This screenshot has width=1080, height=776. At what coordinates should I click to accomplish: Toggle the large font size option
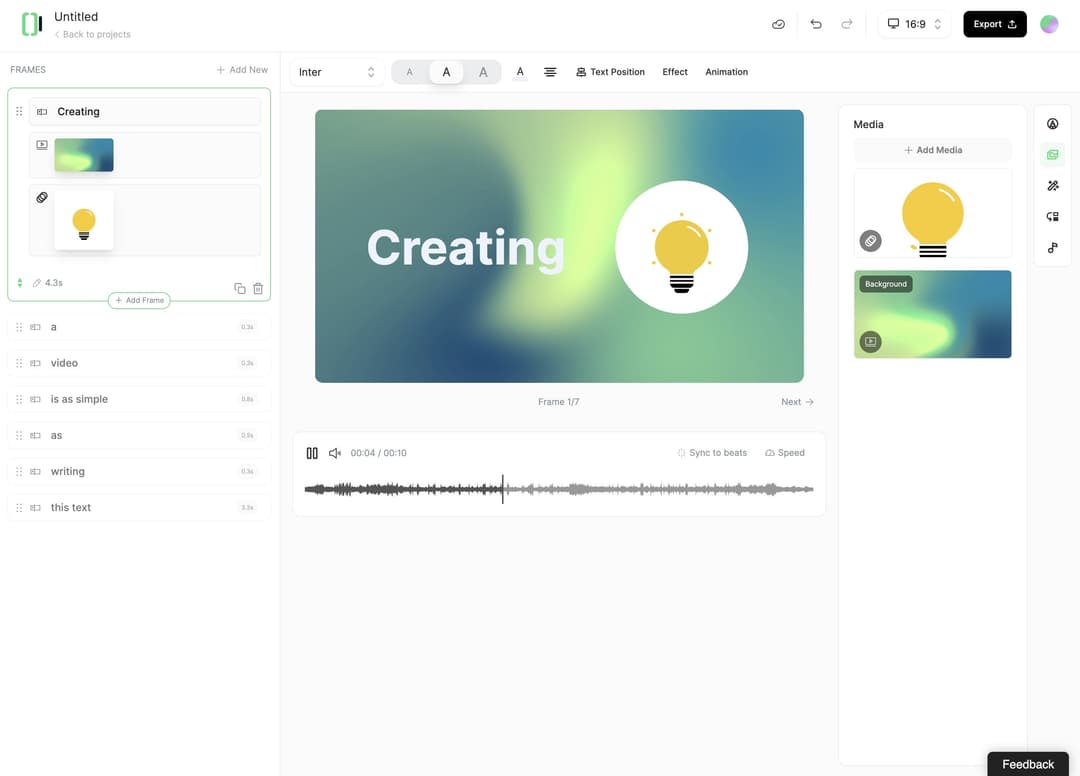click(483, 71)
